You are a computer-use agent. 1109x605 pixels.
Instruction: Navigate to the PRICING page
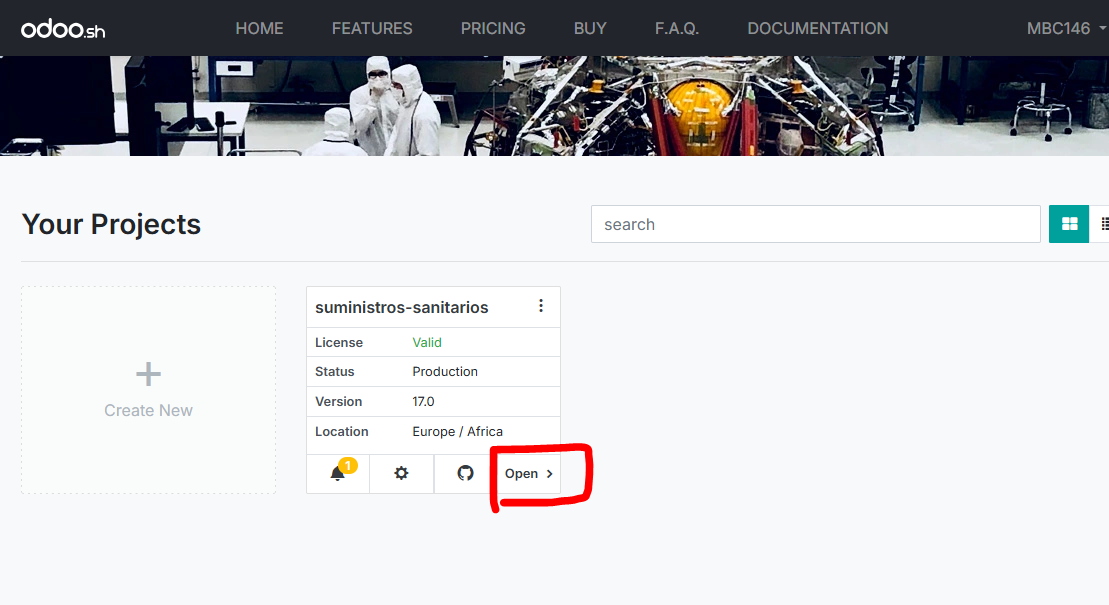coord(493,28)
